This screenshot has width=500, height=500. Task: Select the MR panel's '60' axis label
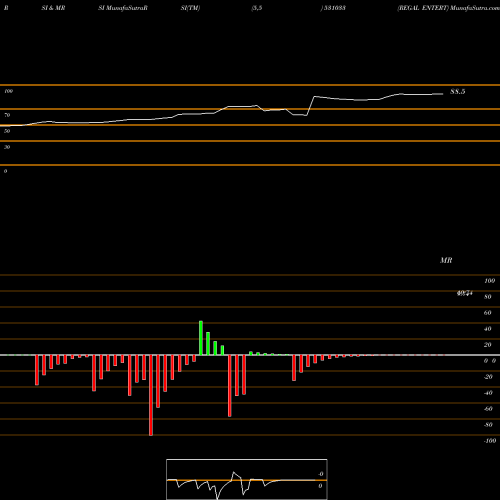click(x=488, y=313)
